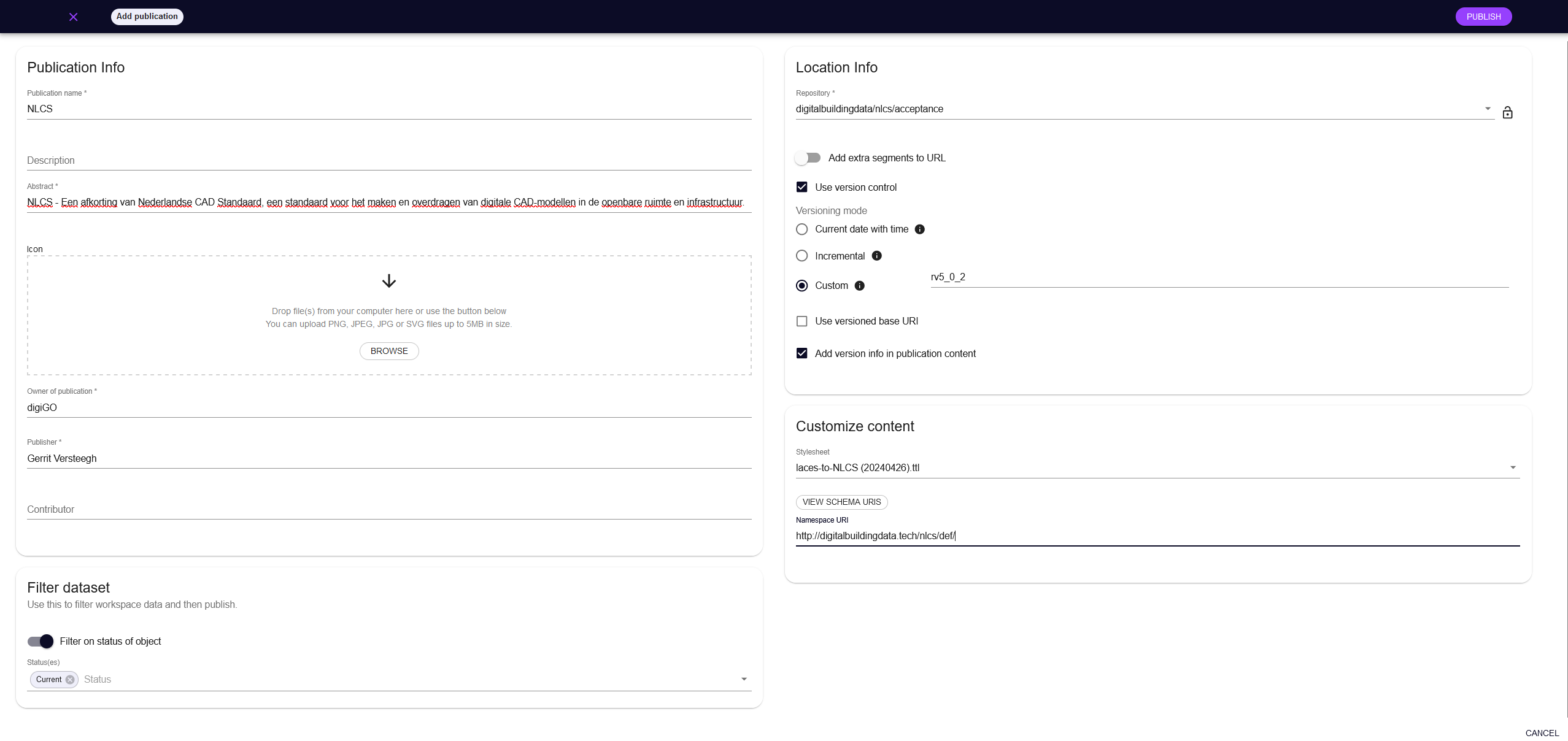This screenshot has height=741, width=1568.
Task: Remove the Current status chip
Action: pyautogui.click(x=70, y=680)
